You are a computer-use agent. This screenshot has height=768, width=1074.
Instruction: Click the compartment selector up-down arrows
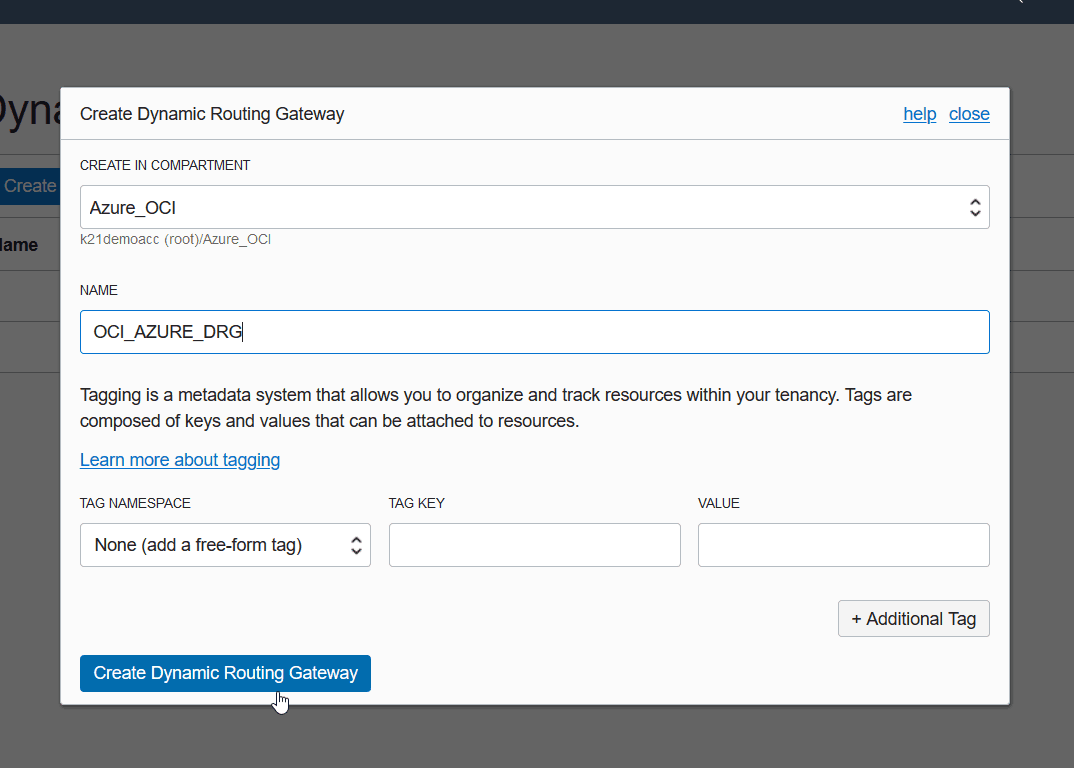975,207
